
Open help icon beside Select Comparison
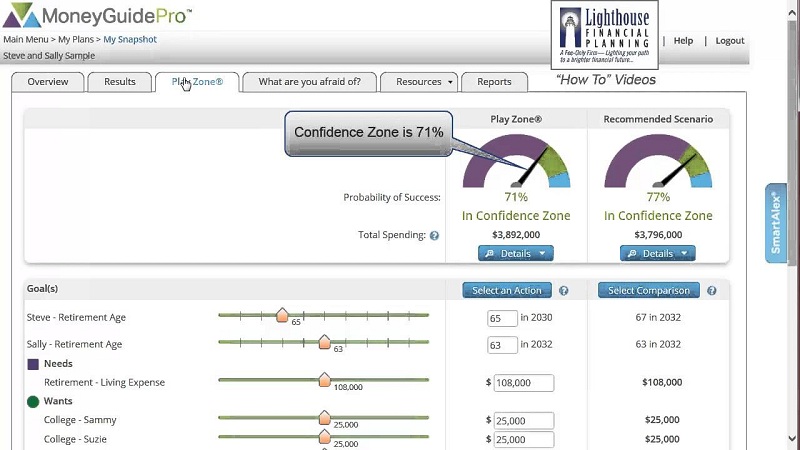pos(712,291)
